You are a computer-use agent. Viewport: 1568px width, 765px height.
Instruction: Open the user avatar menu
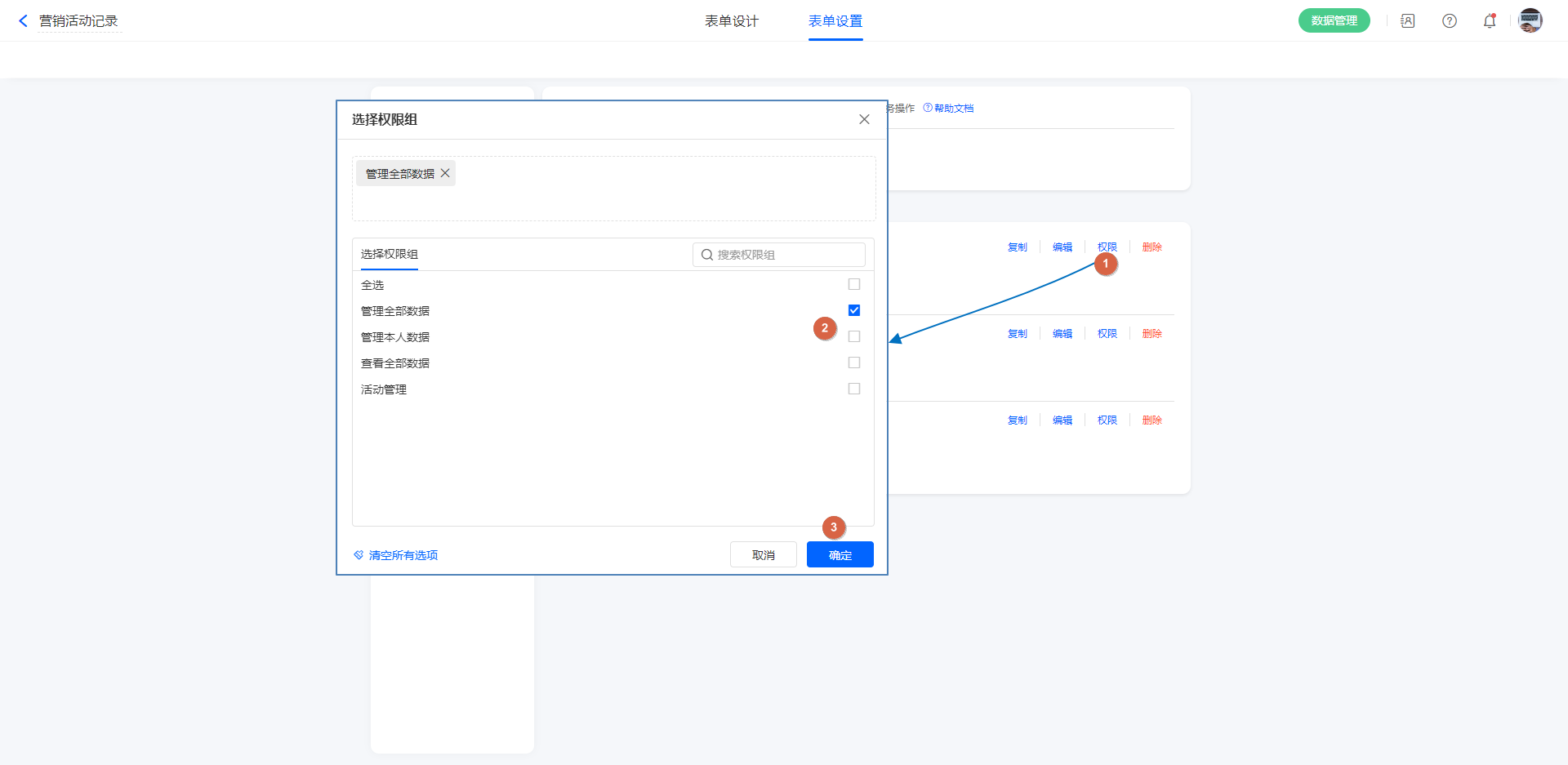pyautogui.click(x=1530, y=21)
